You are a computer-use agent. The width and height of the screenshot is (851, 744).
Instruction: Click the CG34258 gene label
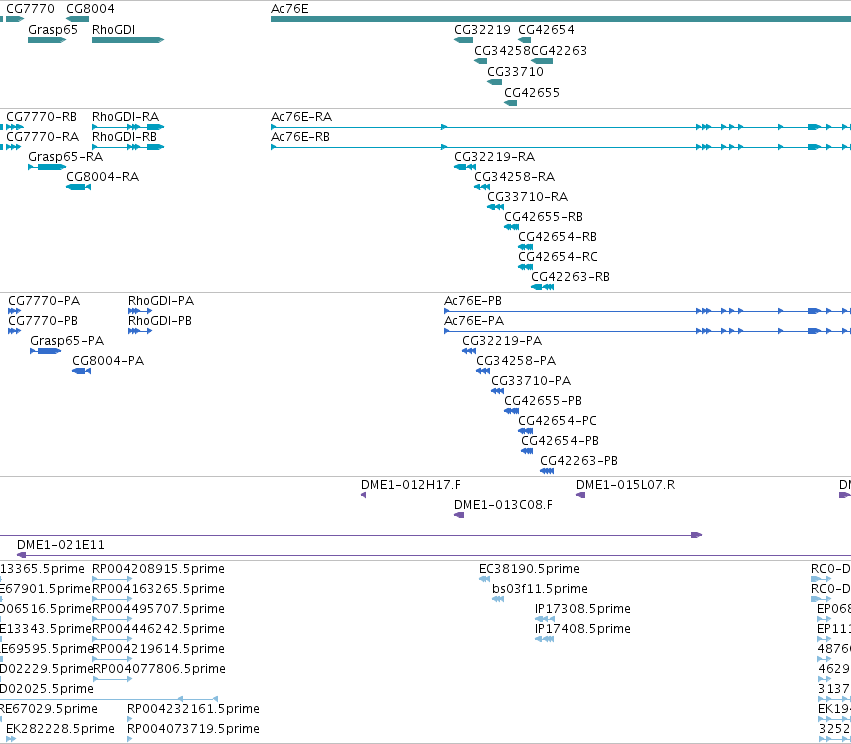point(503,50)
